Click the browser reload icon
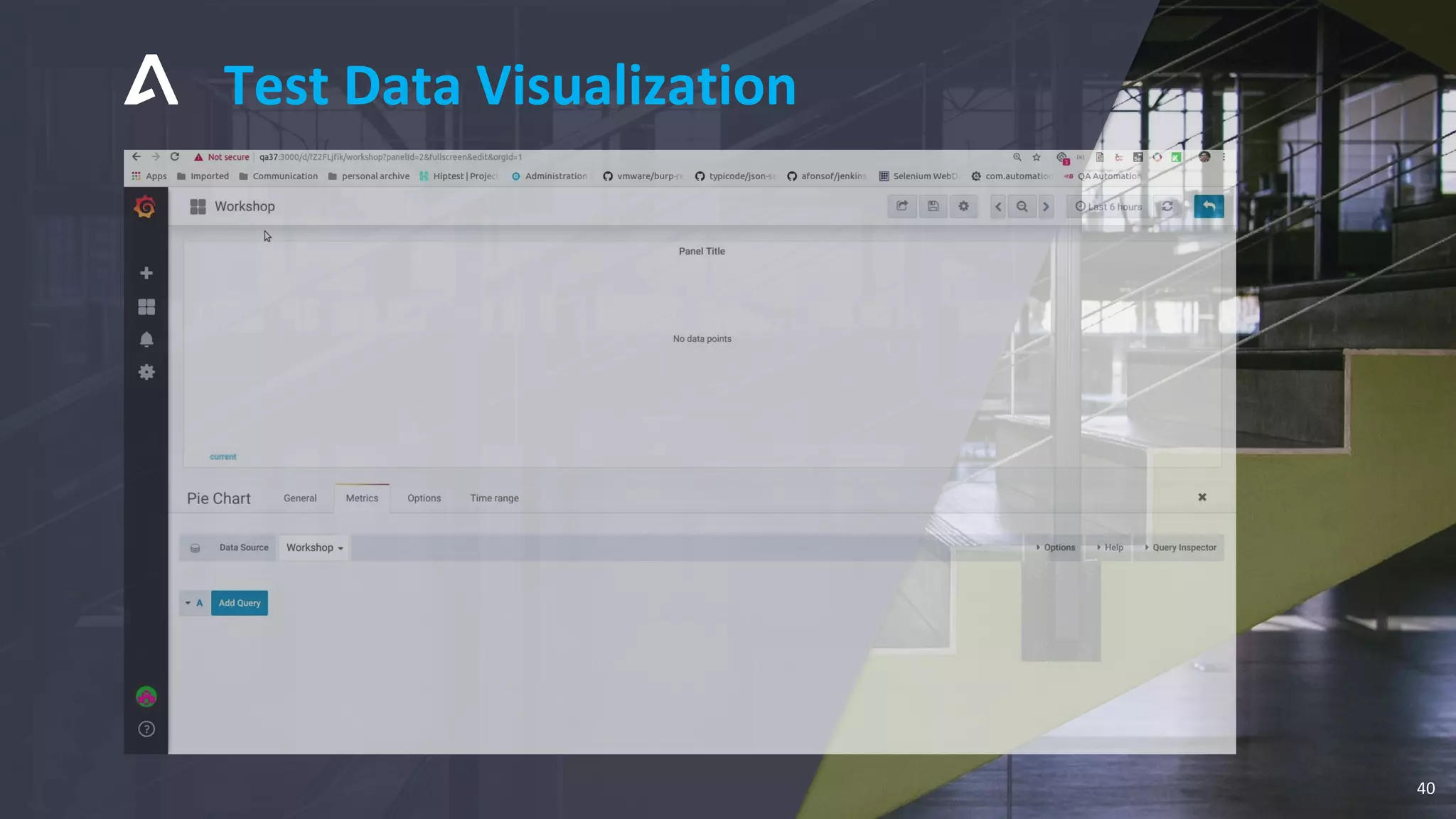1456x819 pixels. click(175, 156)
